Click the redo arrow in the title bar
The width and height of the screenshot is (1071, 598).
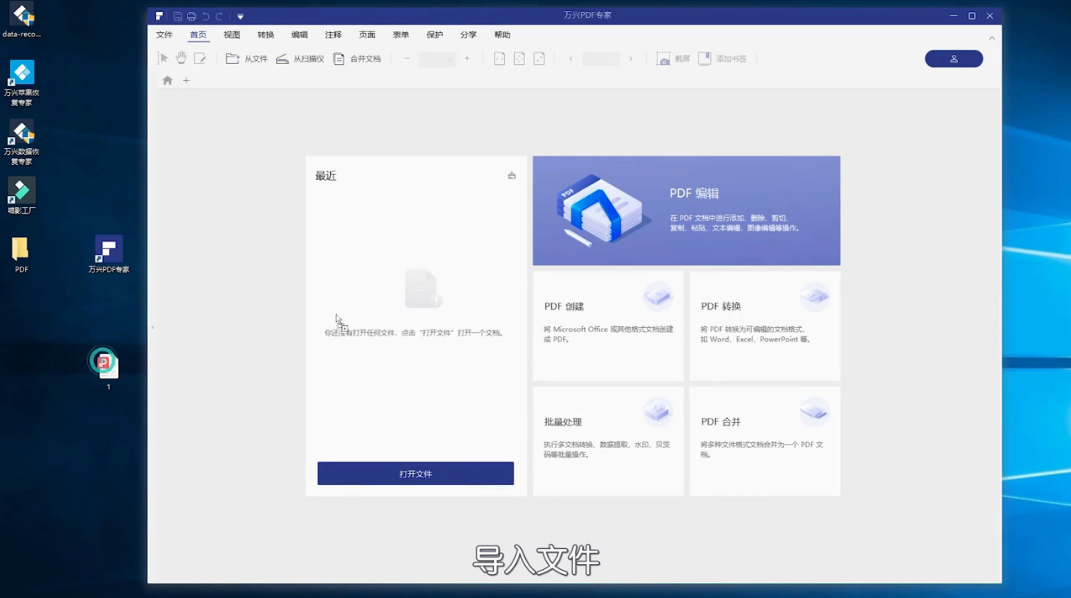pyautogui.click(x=219, y=16)
